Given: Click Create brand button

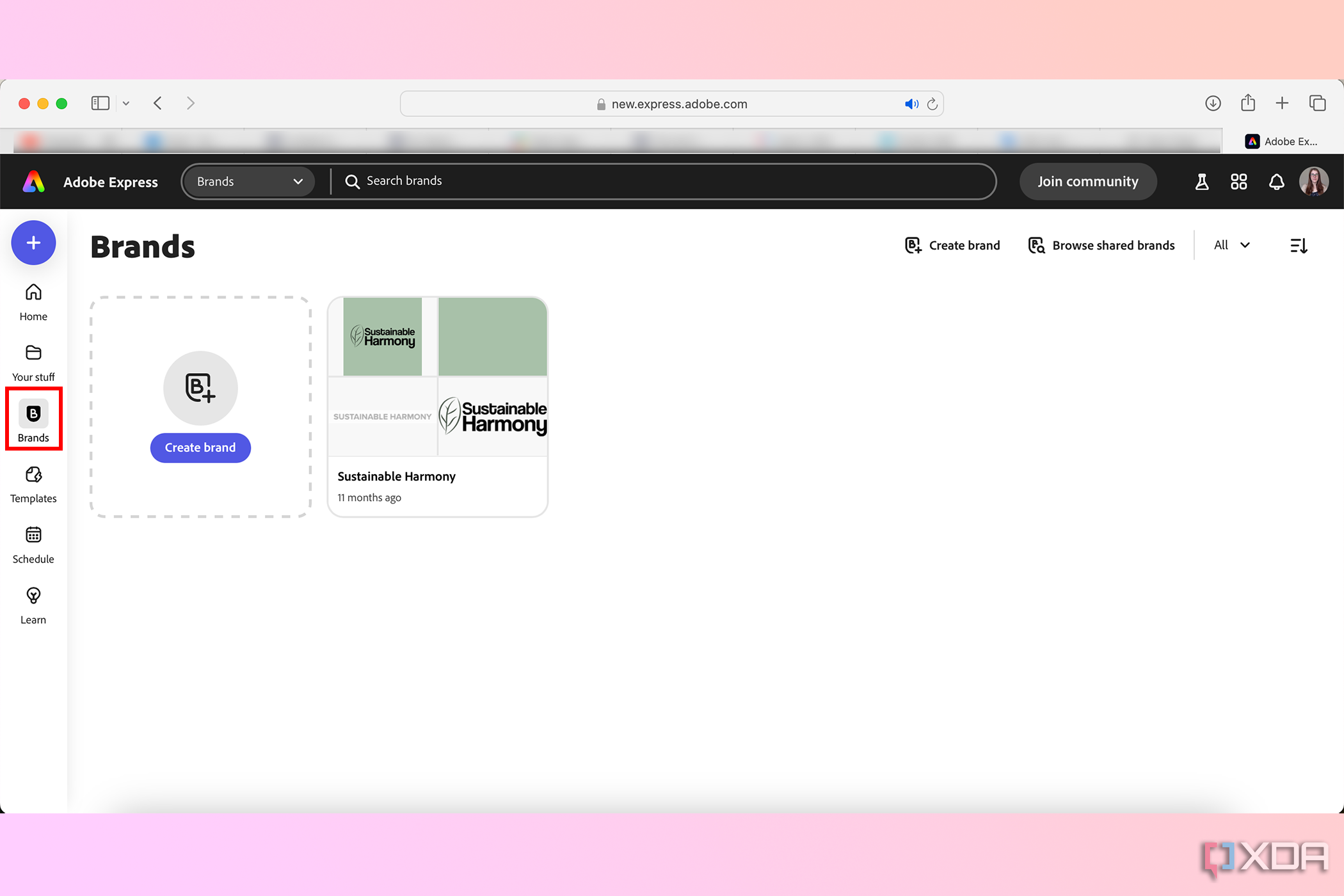Looking at the screenshot, I should click(200, 447).
